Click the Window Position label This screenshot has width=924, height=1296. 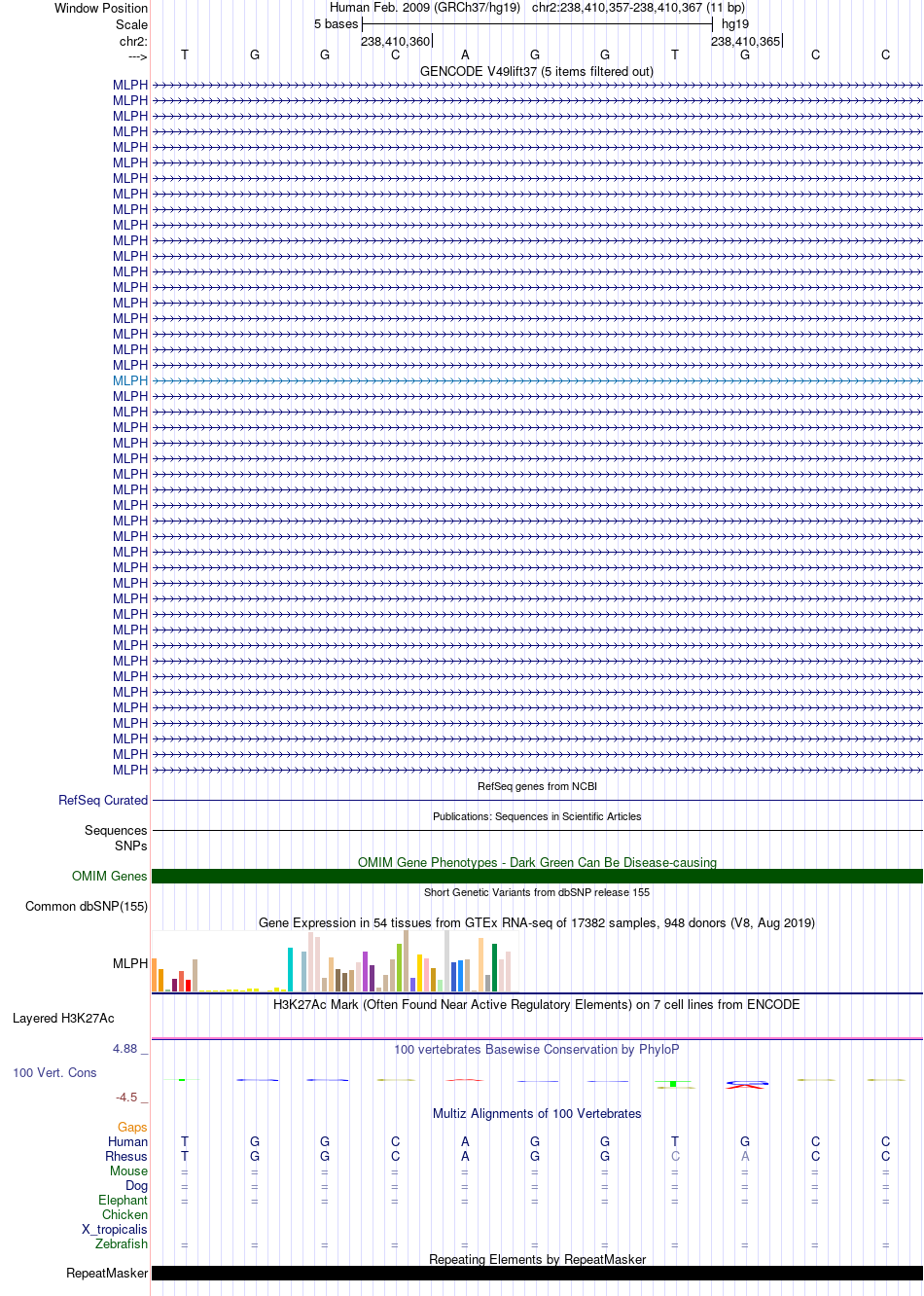point(101,9)
